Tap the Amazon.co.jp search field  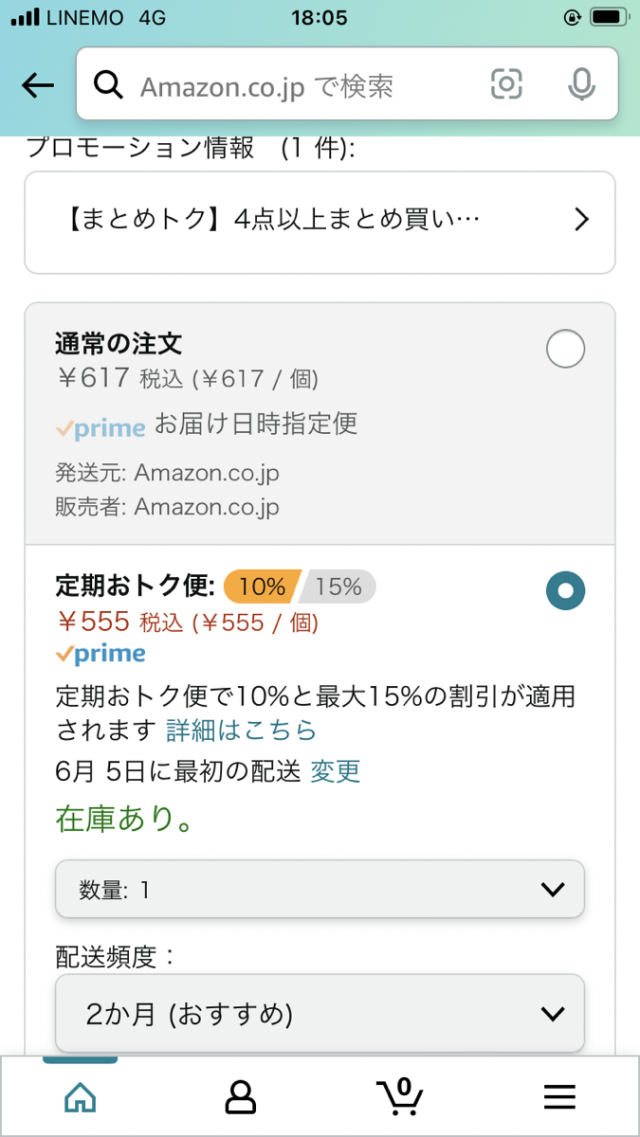300,86
